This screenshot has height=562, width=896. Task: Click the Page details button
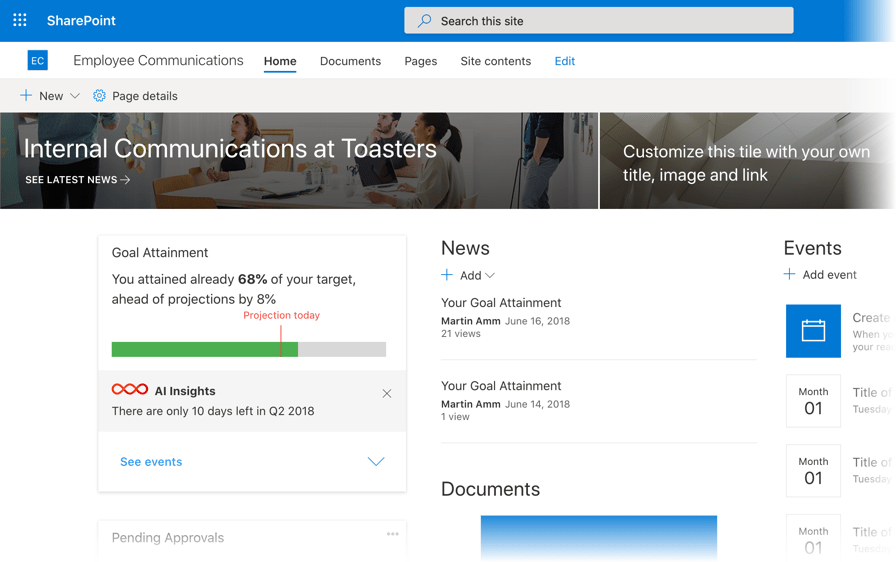[x=135, y=96]
